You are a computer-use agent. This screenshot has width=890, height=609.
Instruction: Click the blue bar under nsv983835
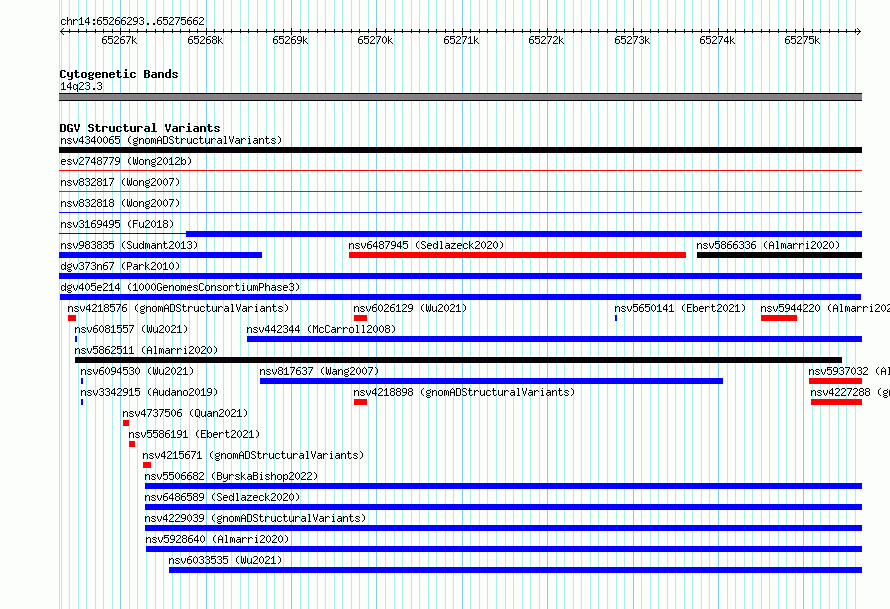[x=161, y=255]
